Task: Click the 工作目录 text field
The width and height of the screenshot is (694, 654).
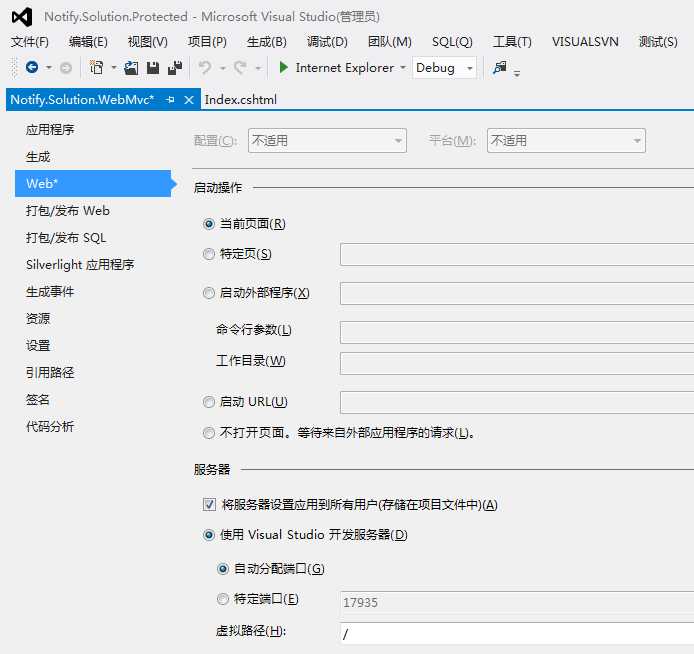Action: coord(517,363)
